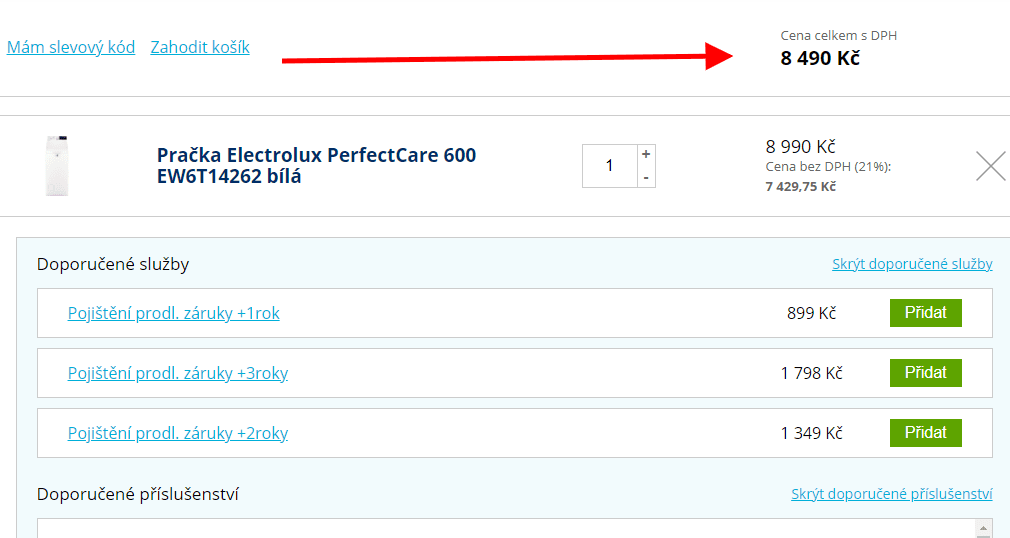Open "Pojištění prodl. záruky +1rok" link
This screenshot has width=1010, height=538.
pyautogui.click(x=173, y=313)
